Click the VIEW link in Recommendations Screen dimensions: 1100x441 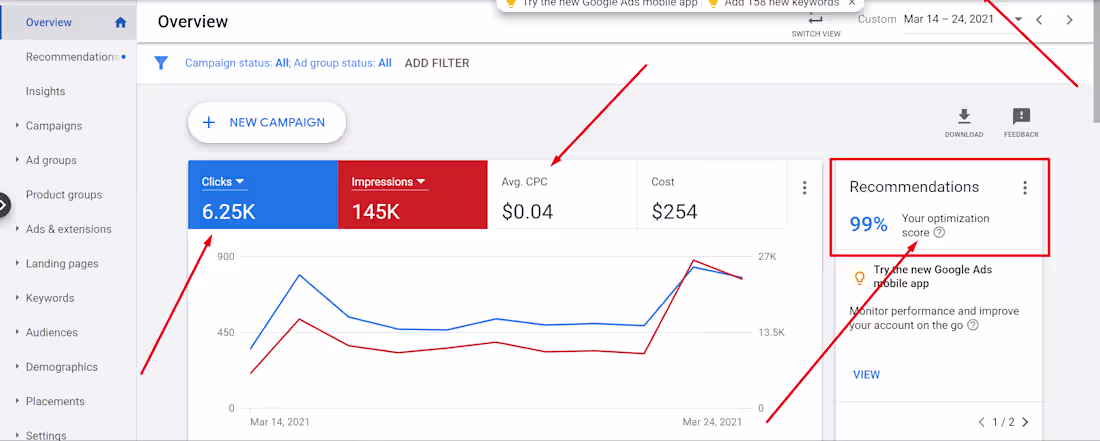[866, 375]
